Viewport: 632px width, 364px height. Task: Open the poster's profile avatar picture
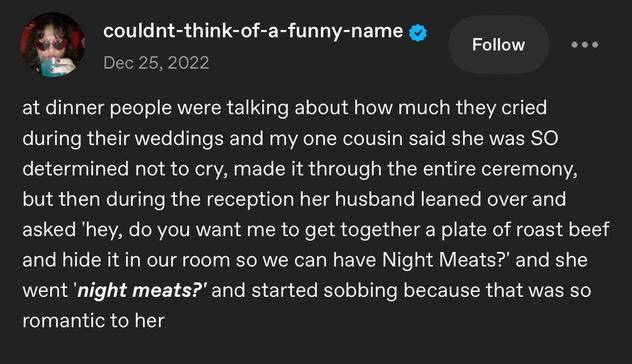[x=52, y=45]
